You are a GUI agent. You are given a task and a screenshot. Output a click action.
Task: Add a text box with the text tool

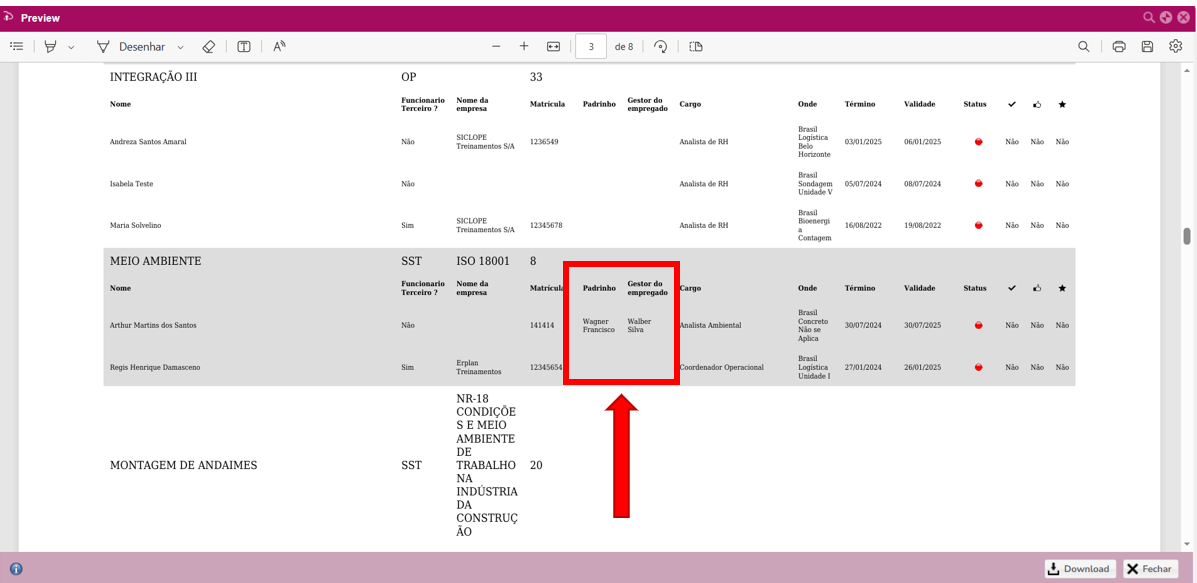tap(244, 47)
